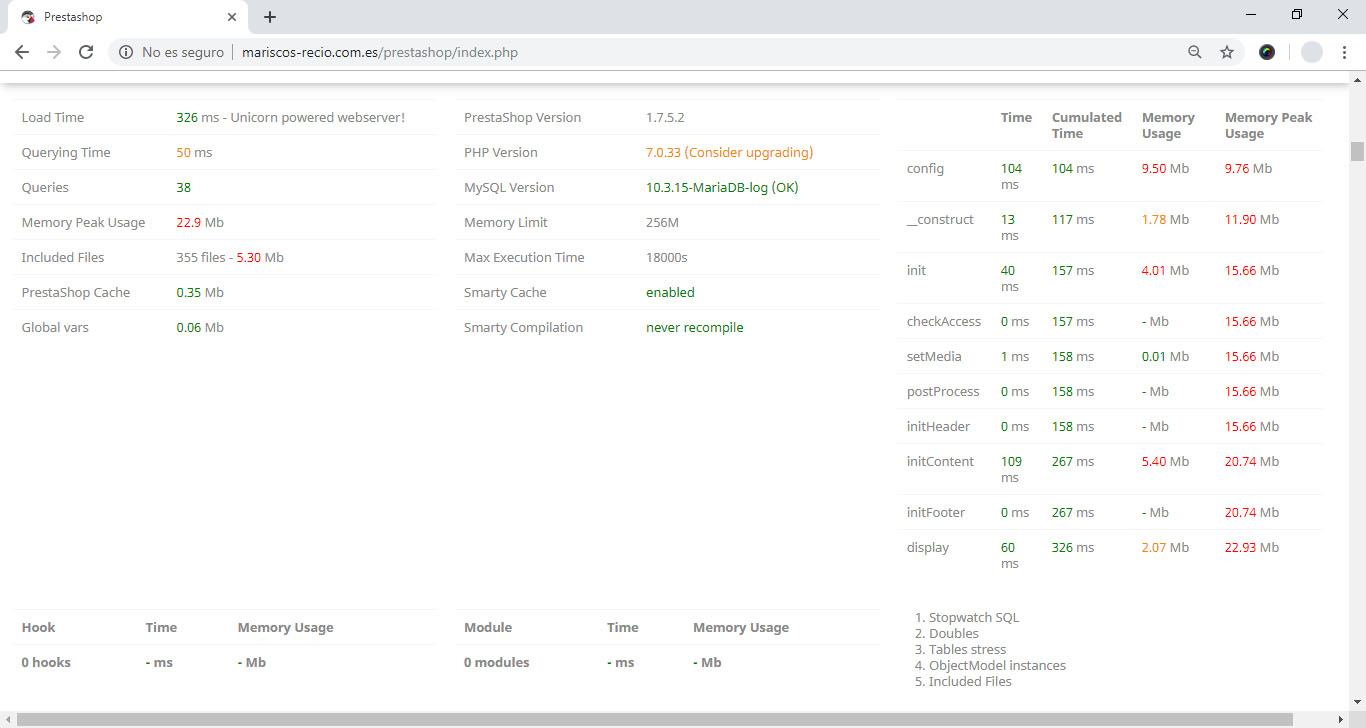Select the Memory Peak Usage 22.9 Mb value
1366x728 pixels.
pos(200,223)
